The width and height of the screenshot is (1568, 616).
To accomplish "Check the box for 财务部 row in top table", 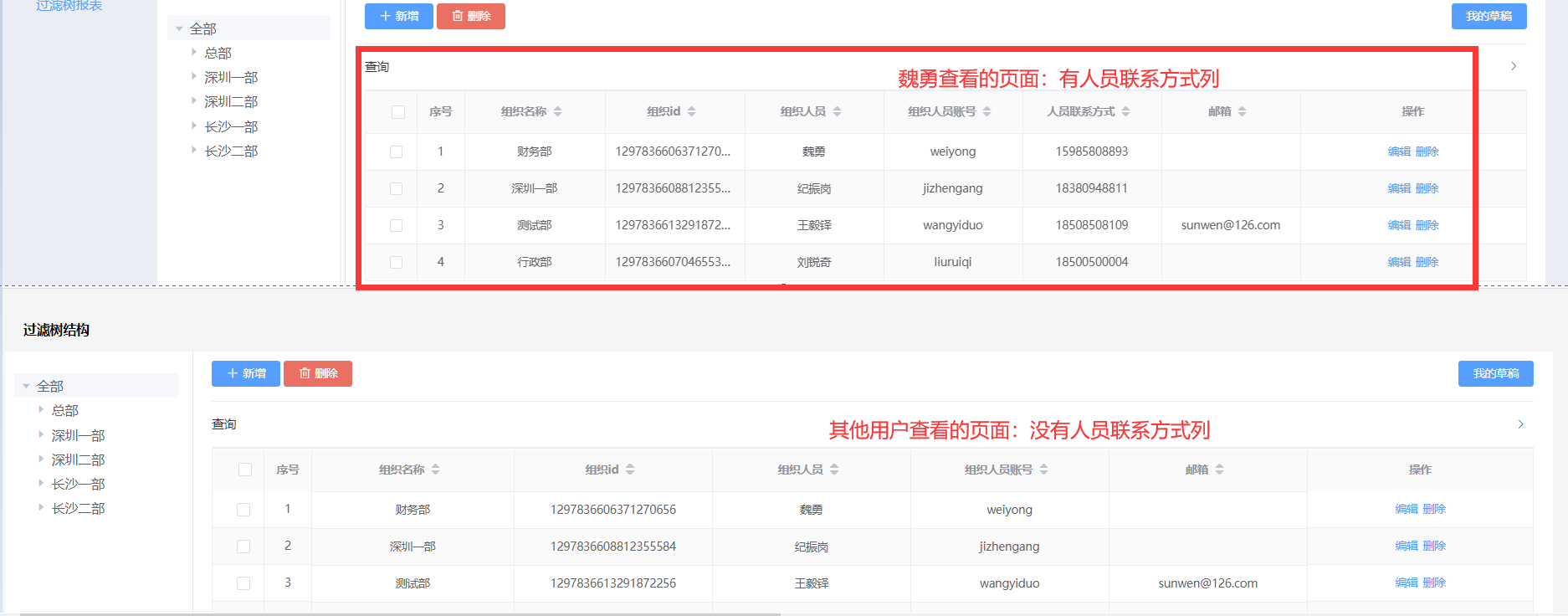I will click(x=397, y=151).
